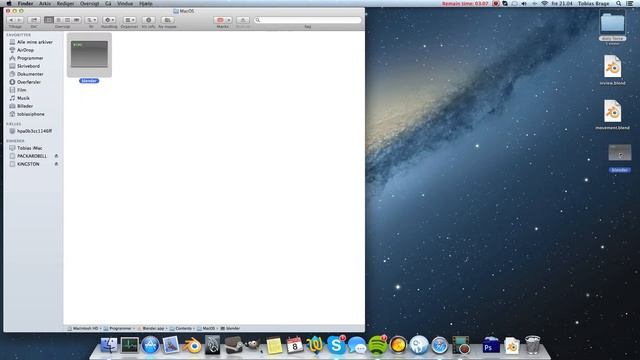Open the Hjælp menu
Viewport: 640px width, 360px height.
click(146, 3)
